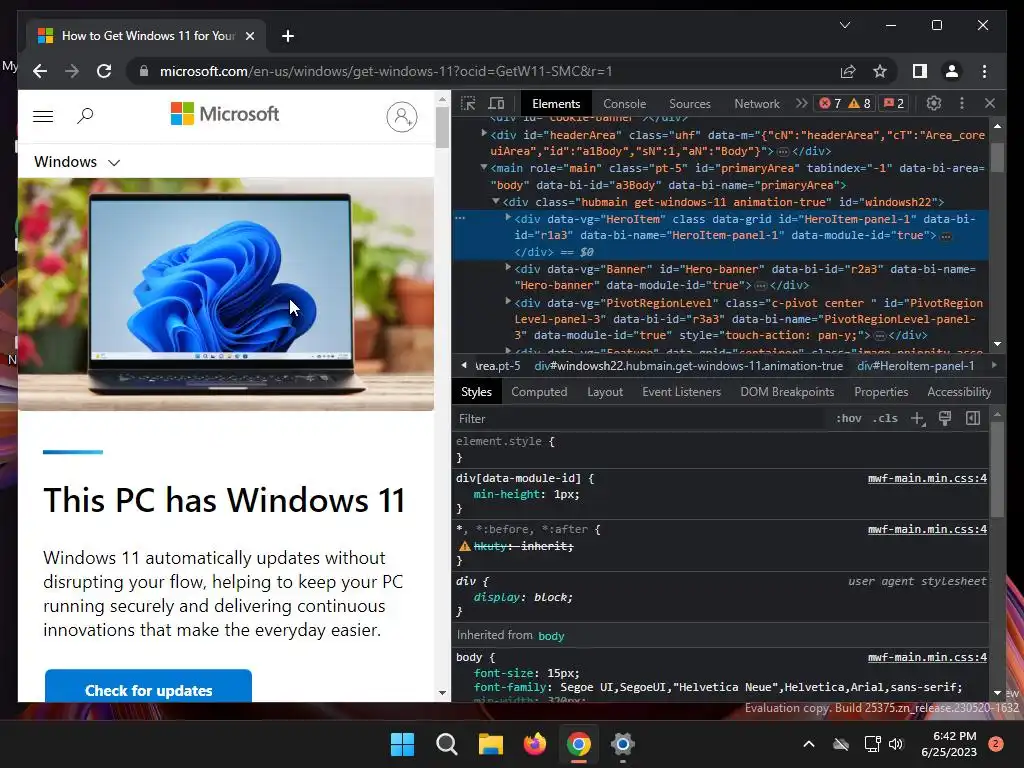Toggle the device toolbar icon

[x=496, y=103]
